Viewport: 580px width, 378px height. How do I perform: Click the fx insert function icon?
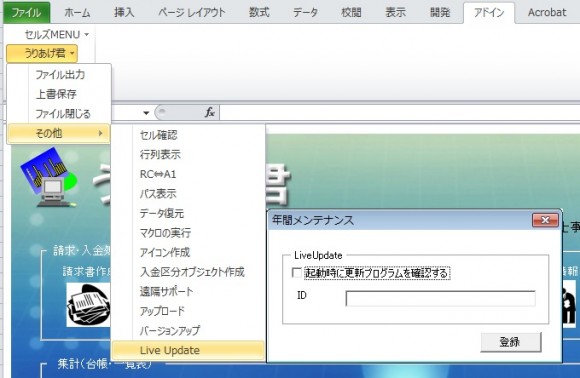click(210, 112)
